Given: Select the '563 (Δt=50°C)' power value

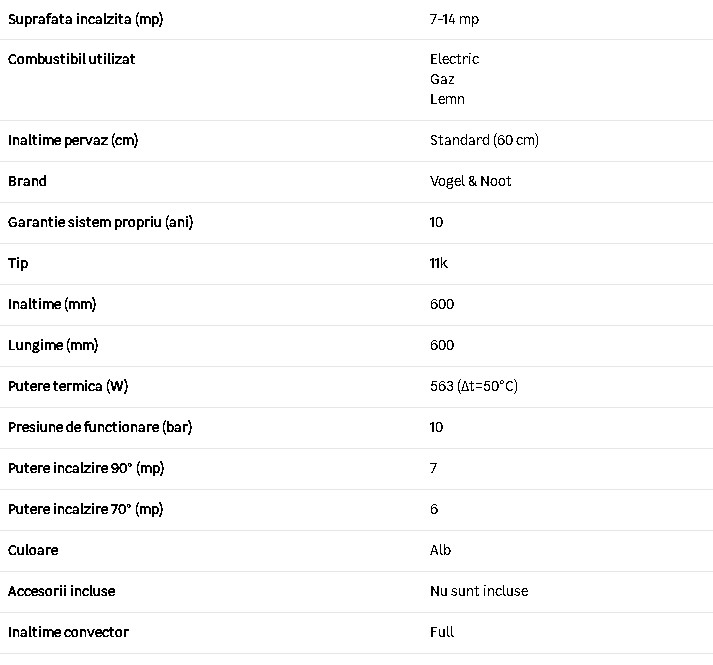Looking at the screenshot, I should coord(474,386).
